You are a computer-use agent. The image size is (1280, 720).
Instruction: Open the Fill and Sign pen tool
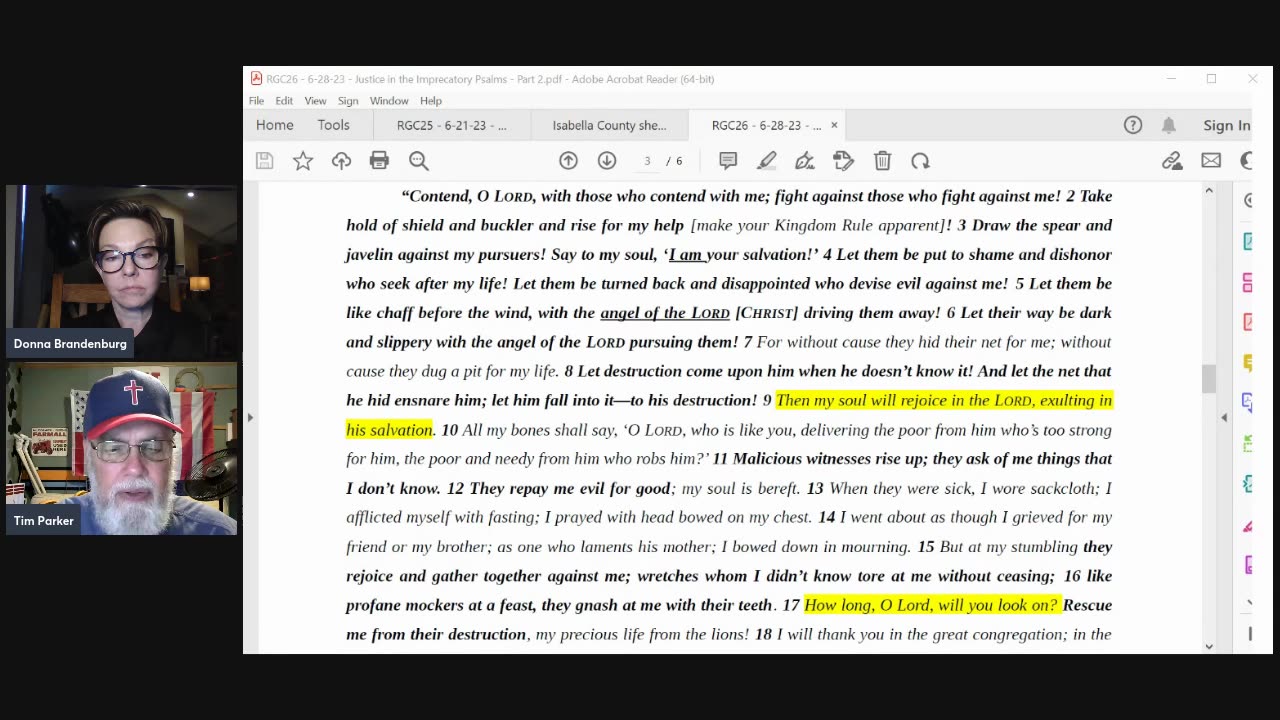click(x=805, y=161)
